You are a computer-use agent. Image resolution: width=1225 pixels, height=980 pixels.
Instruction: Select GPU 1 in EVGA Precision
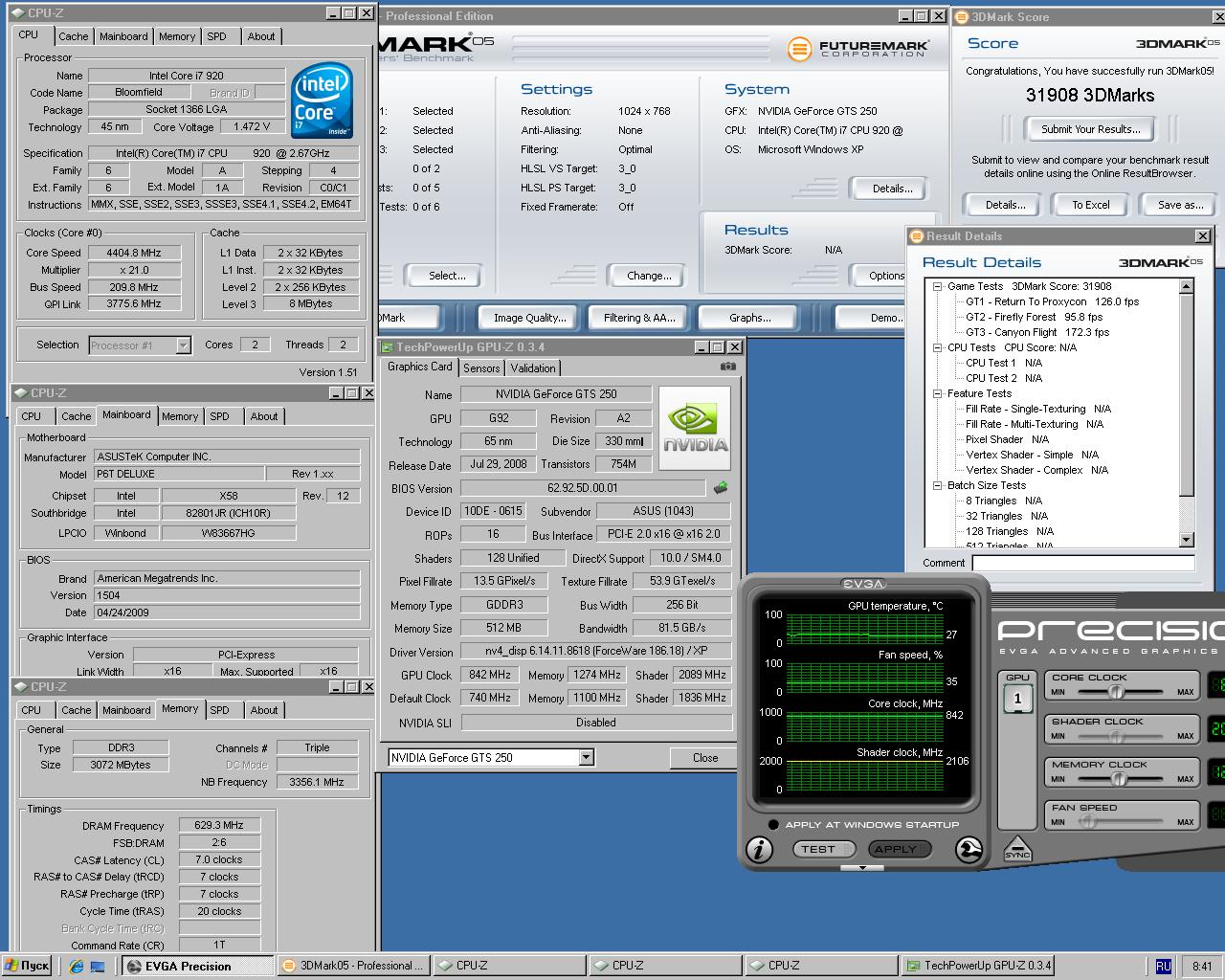1017,699
